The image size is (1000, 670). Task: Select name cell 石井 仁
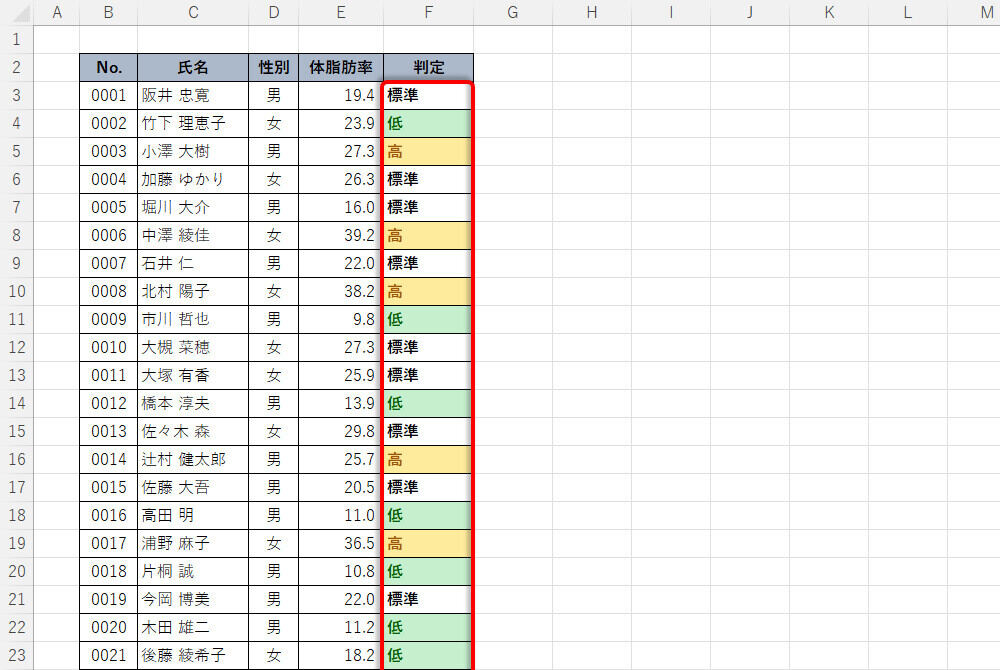193,263
